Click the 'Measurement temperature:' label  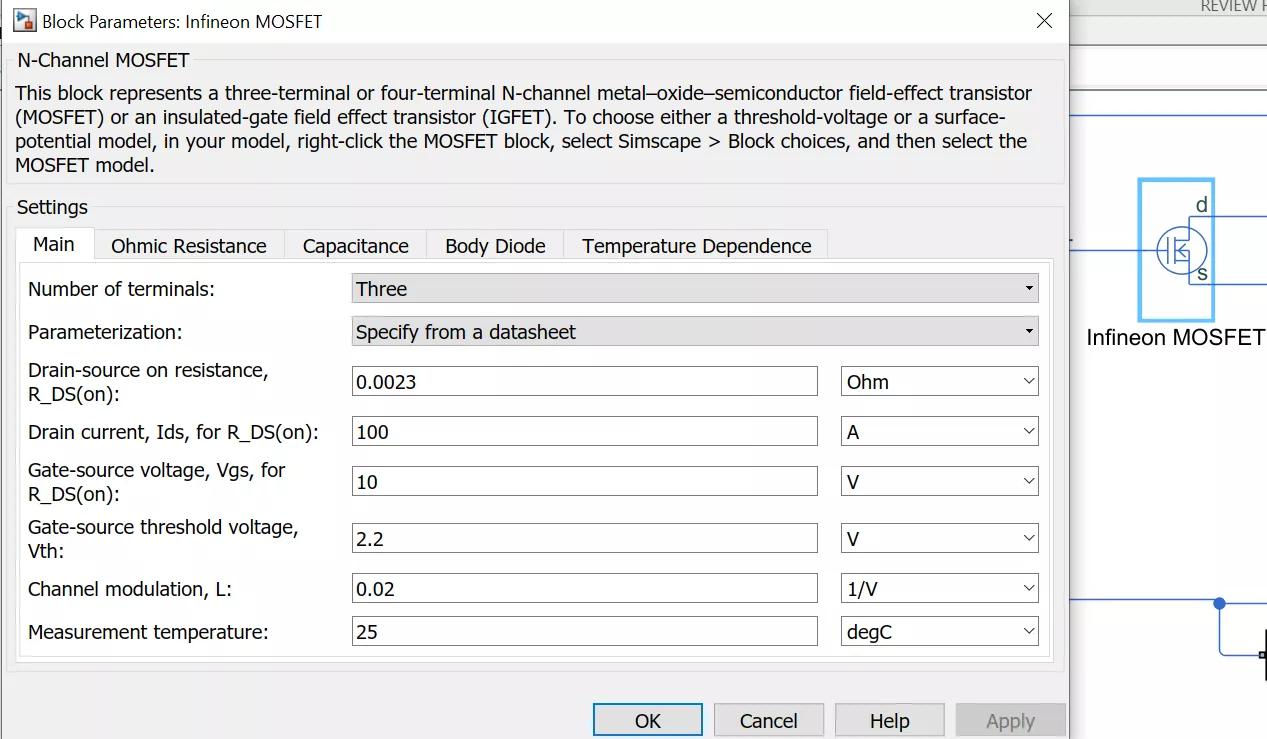[148, 632]
